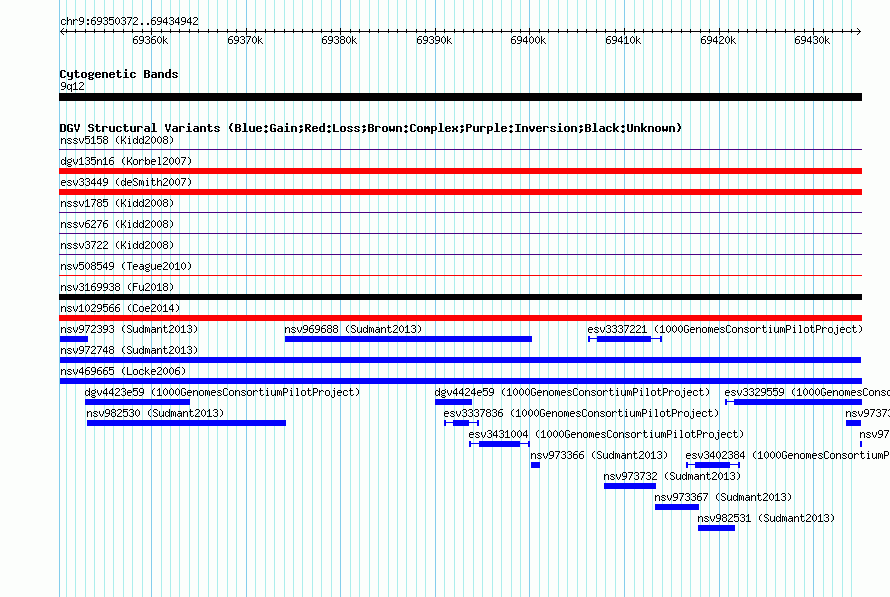Click the nsv3169938 (Fu2018) black bar
This screenshot has height=597, width=890.
coord(460,297)
